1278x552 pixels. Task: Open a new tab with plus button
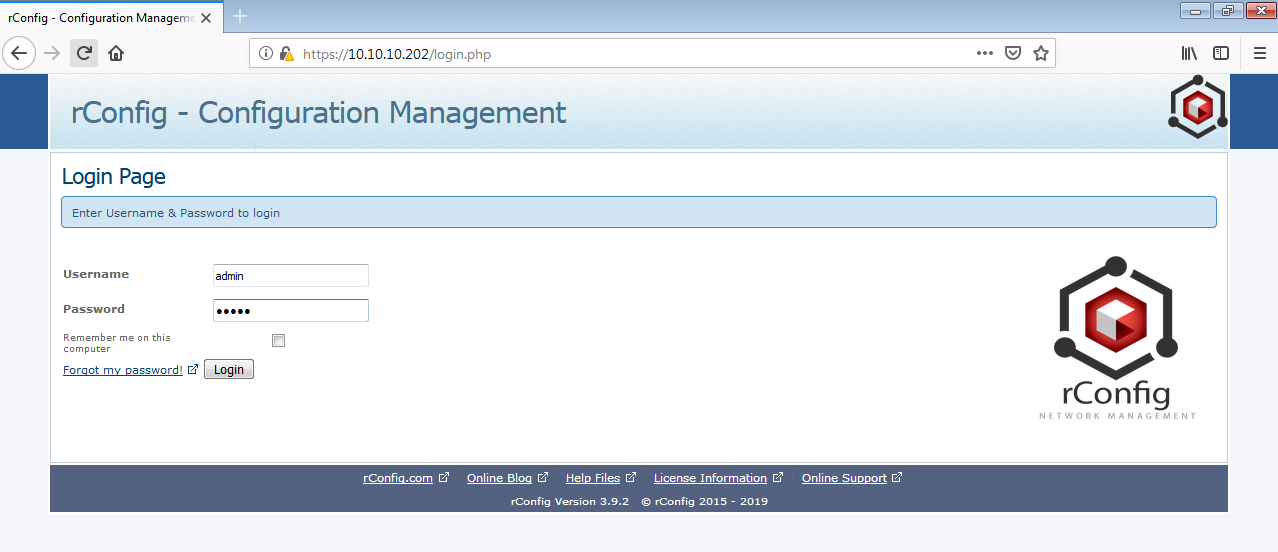[x=240, y=16]
